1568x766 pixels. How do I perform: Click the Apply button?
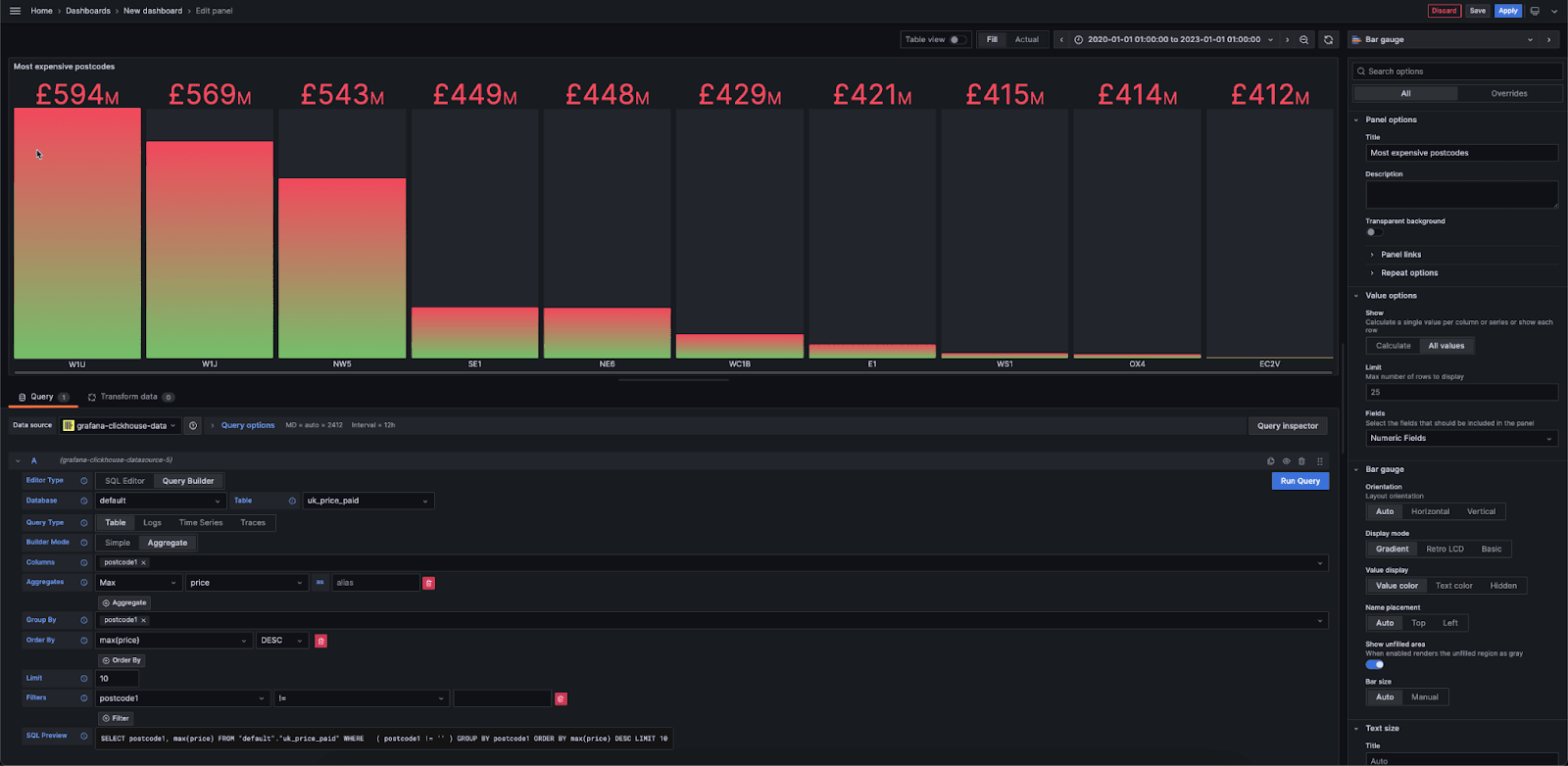click(x=1507, y=11)
